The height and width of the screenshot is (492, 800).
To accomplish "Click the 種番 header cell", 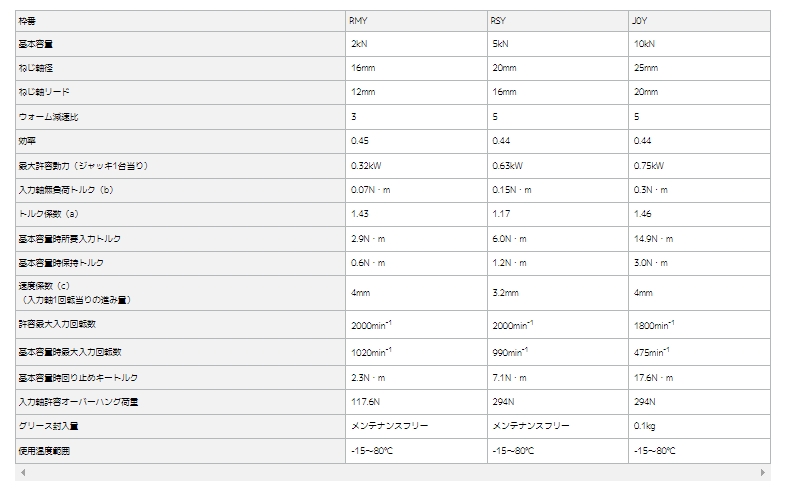I will 31,20.
